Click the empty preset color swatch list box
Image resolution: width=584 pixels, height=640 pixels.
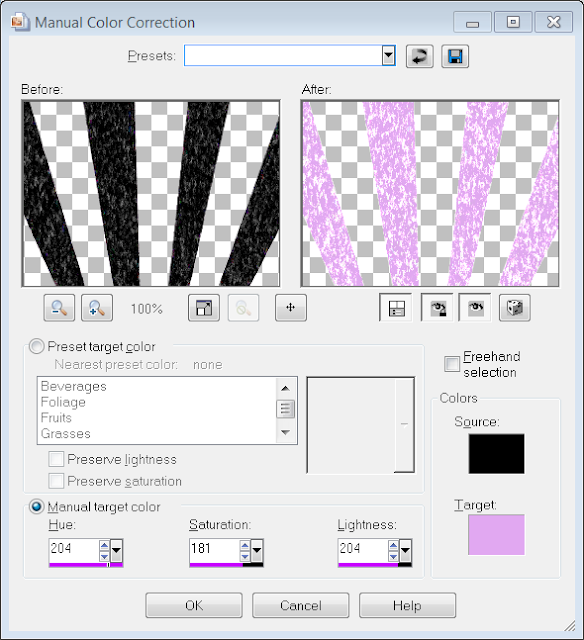[361, 425]
